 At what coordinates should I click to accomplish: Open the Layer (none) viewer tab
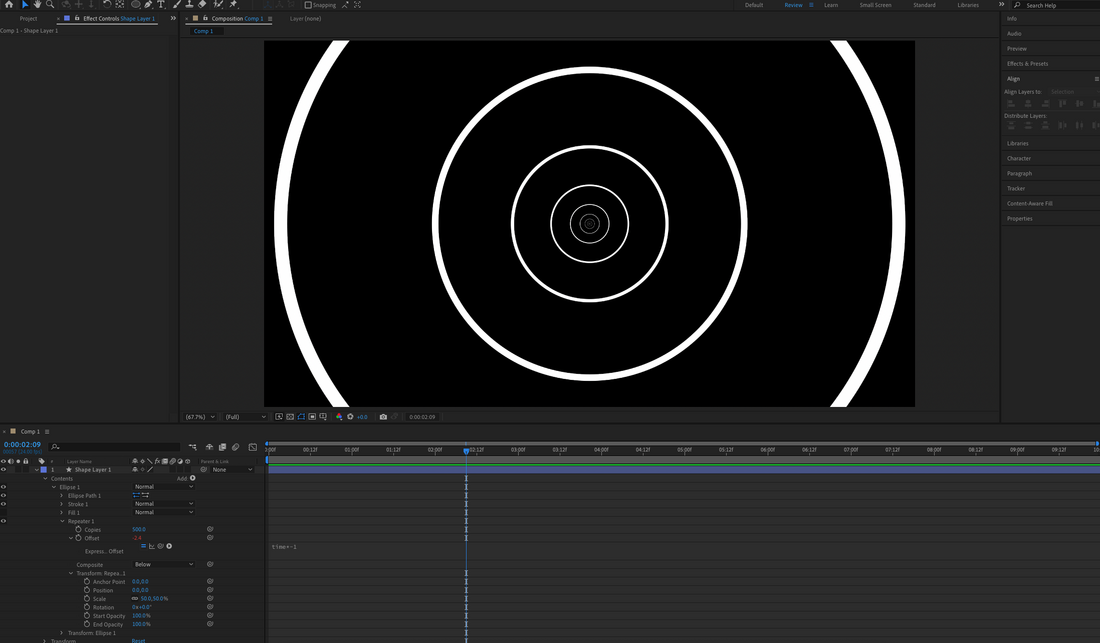(305, 18)
